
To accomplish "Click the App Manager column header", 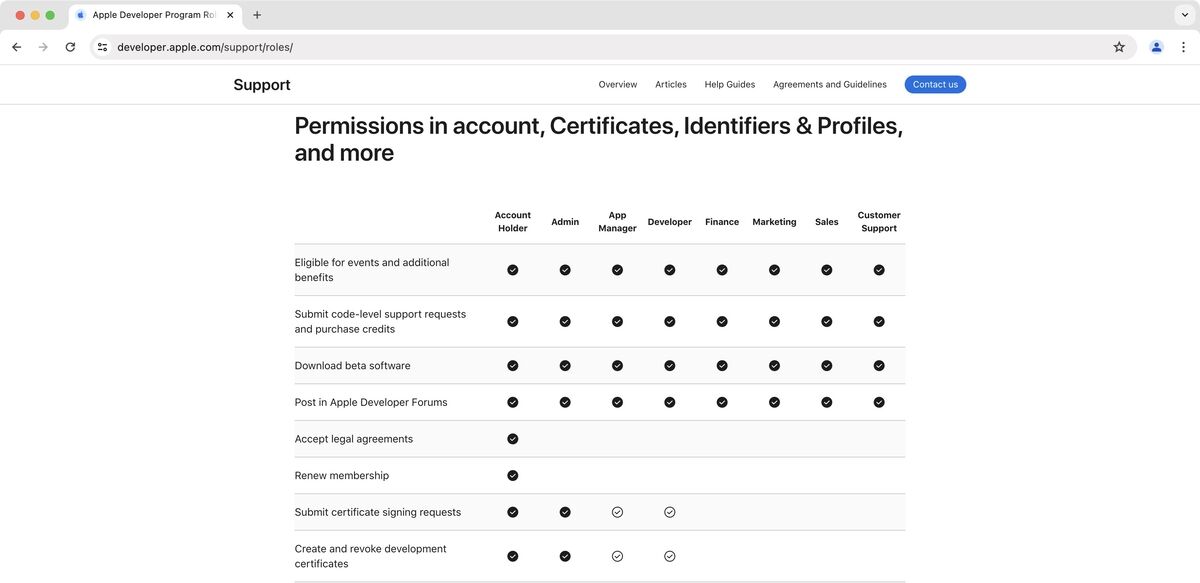I will click(617, 222).
